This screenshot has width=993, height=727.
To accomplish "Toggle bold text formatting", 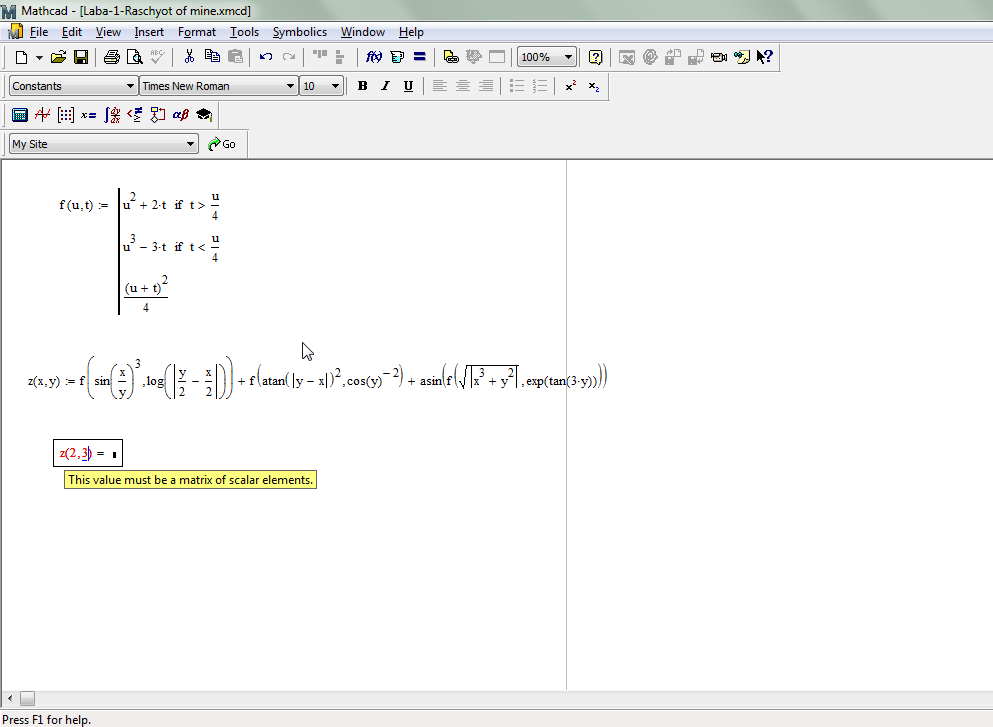I will [362, 86].
